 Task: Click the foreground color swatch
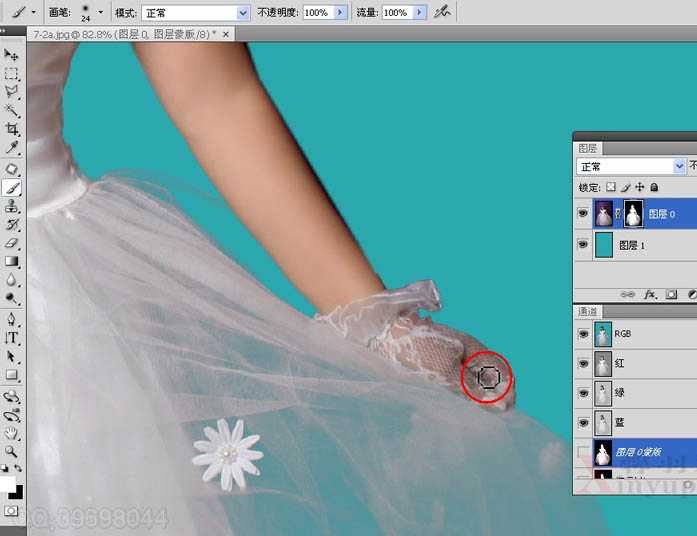(x=9, y=485)
